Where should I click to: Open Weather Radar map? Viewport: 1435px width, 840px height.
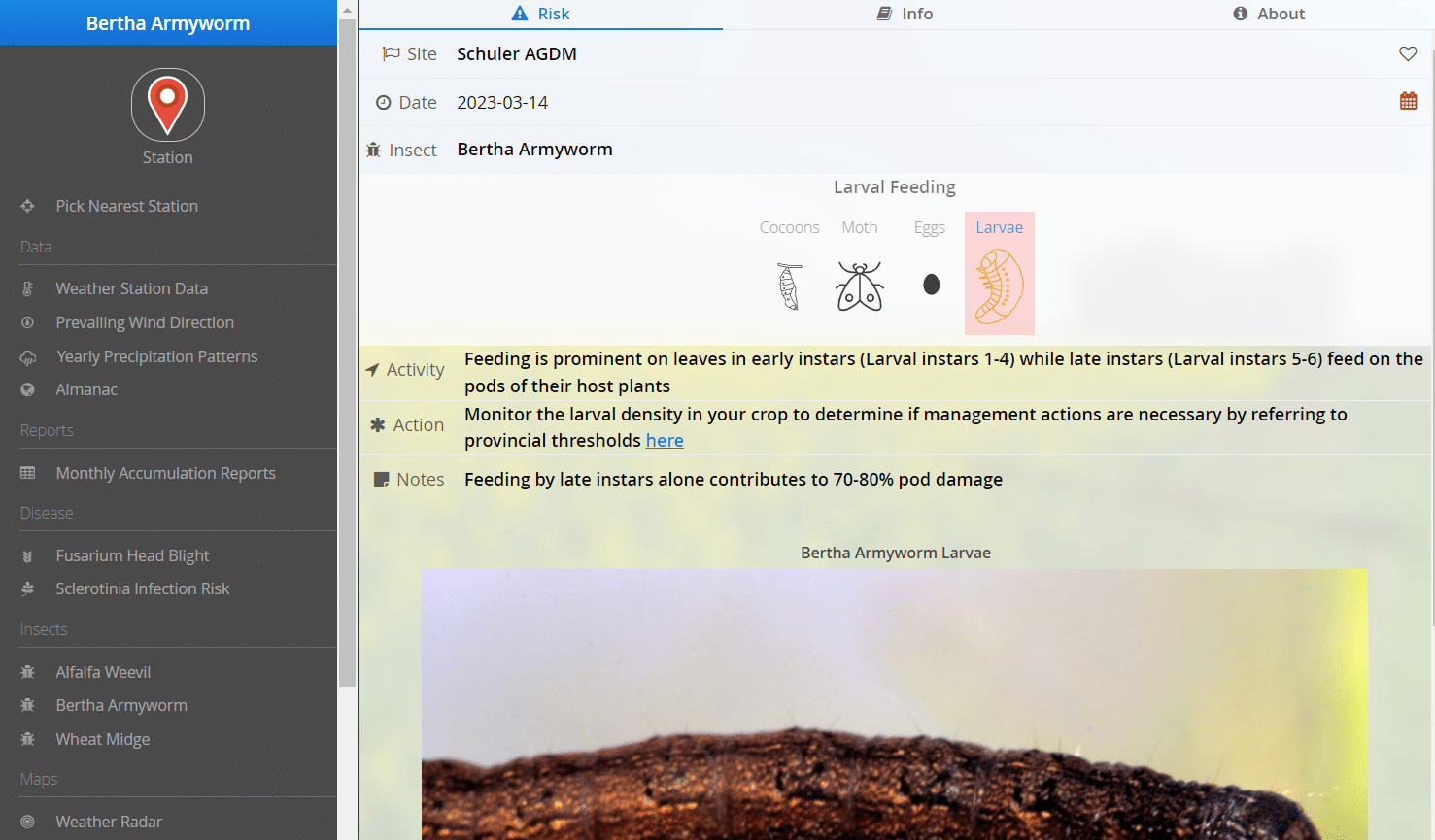tap(109, 822)
